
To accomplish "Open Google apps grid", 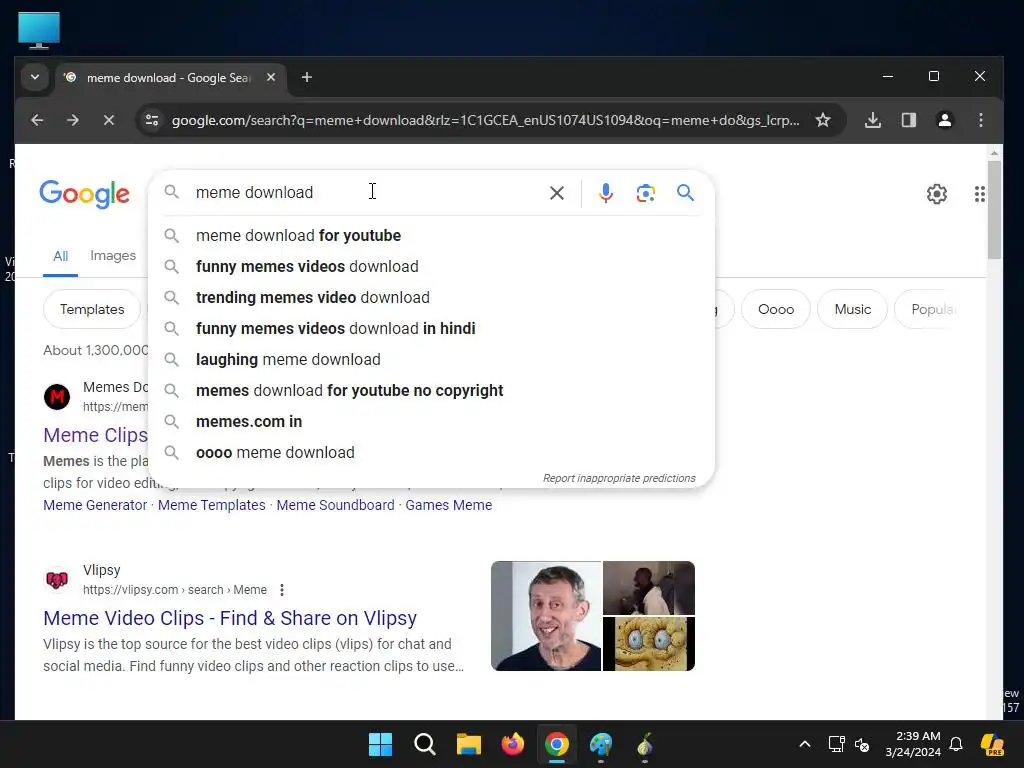I will coord(980,194).
